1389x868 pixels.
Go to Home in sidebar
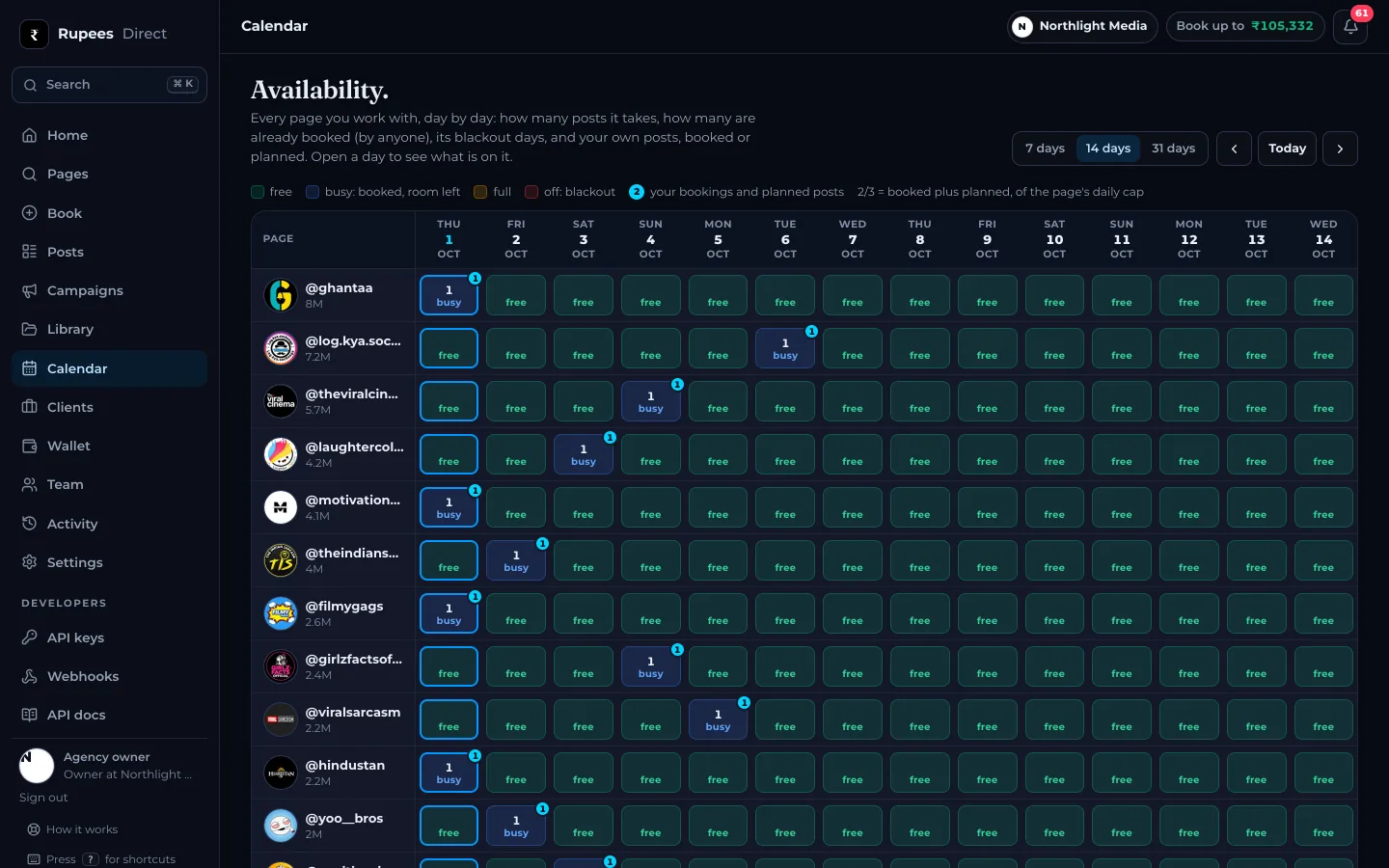click(x=109, y=135)
